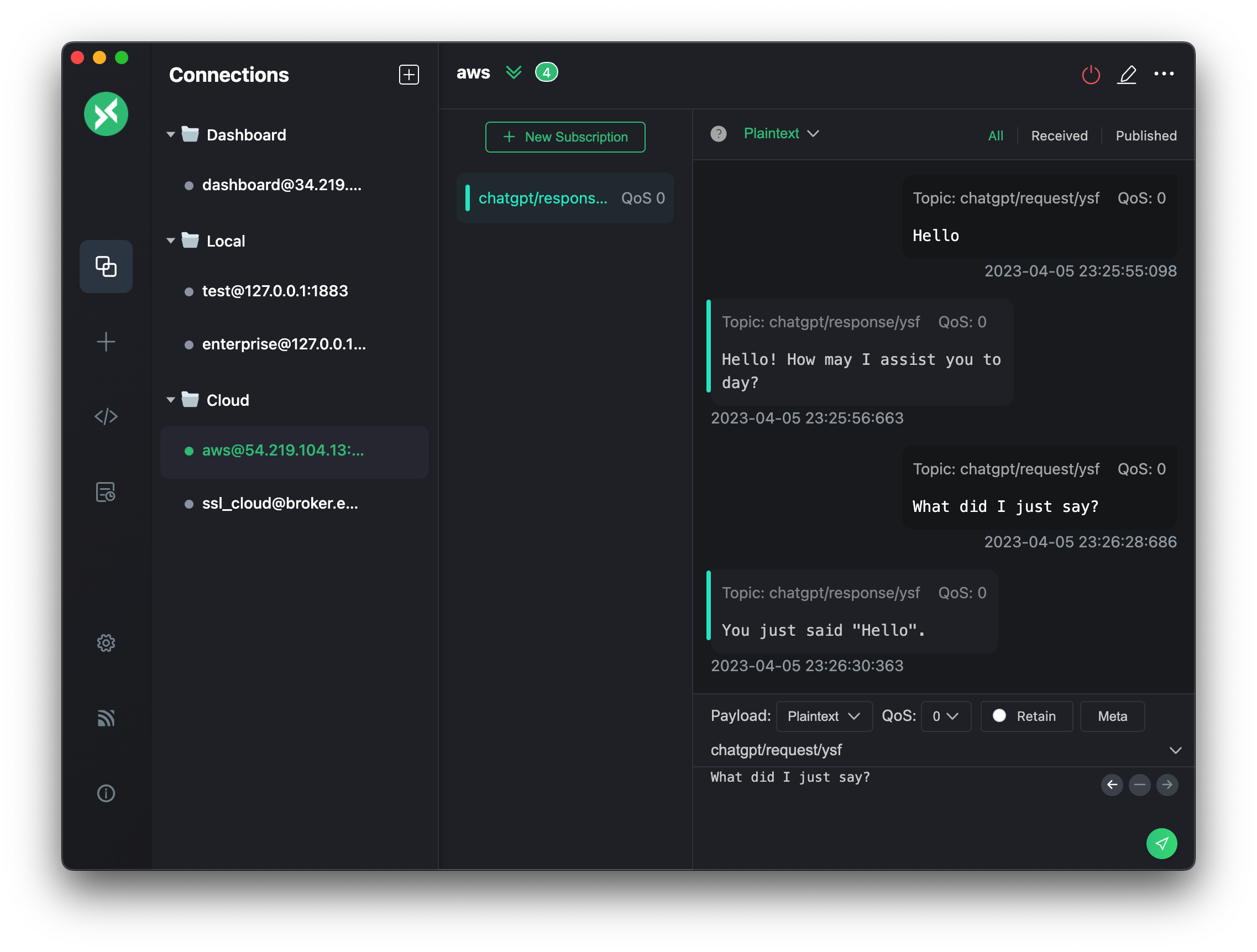Click the 'Hello! How may I assist' message
Image resolution: width=1257 pixels, height=952 pixels.
point(861,352)
